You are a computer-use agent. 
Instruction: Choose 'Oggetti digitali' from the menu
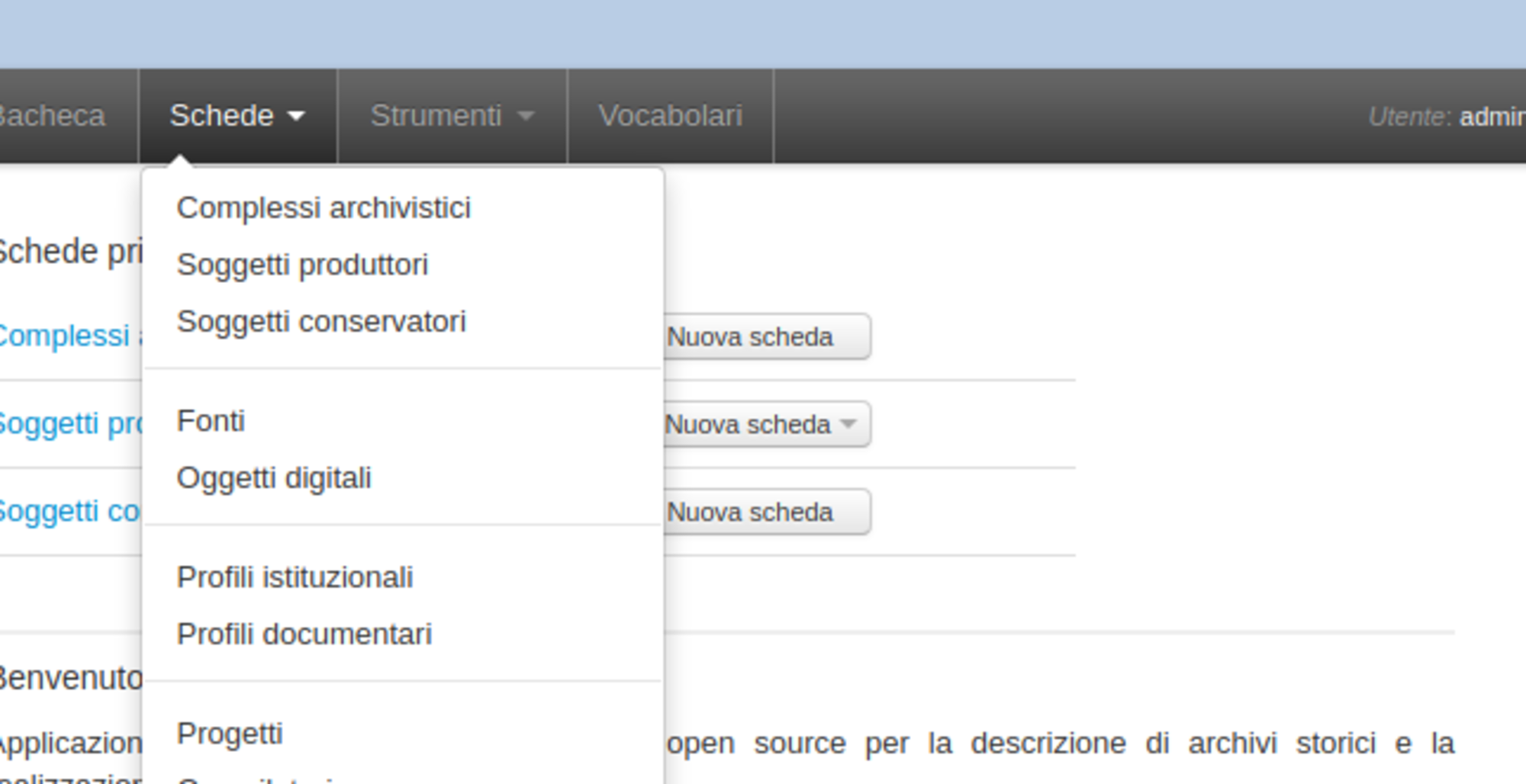275,477
